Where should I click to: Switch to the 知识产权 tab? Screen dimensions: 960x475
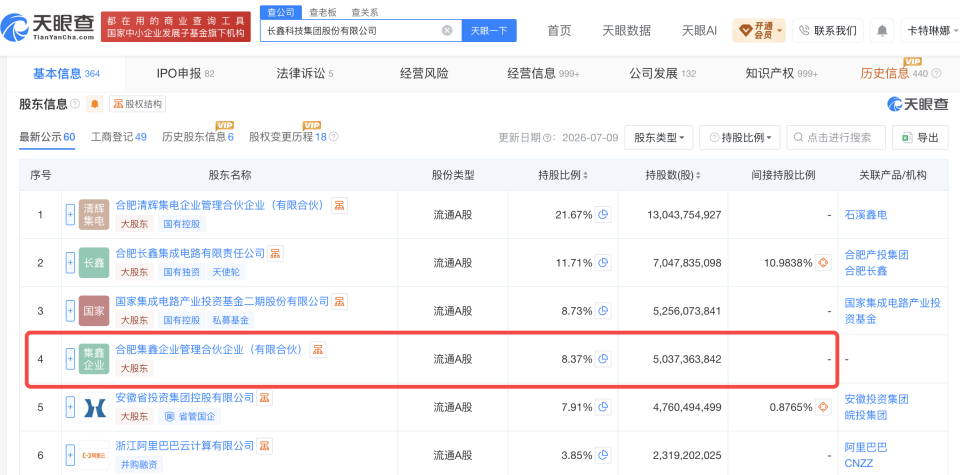point(782,74)
